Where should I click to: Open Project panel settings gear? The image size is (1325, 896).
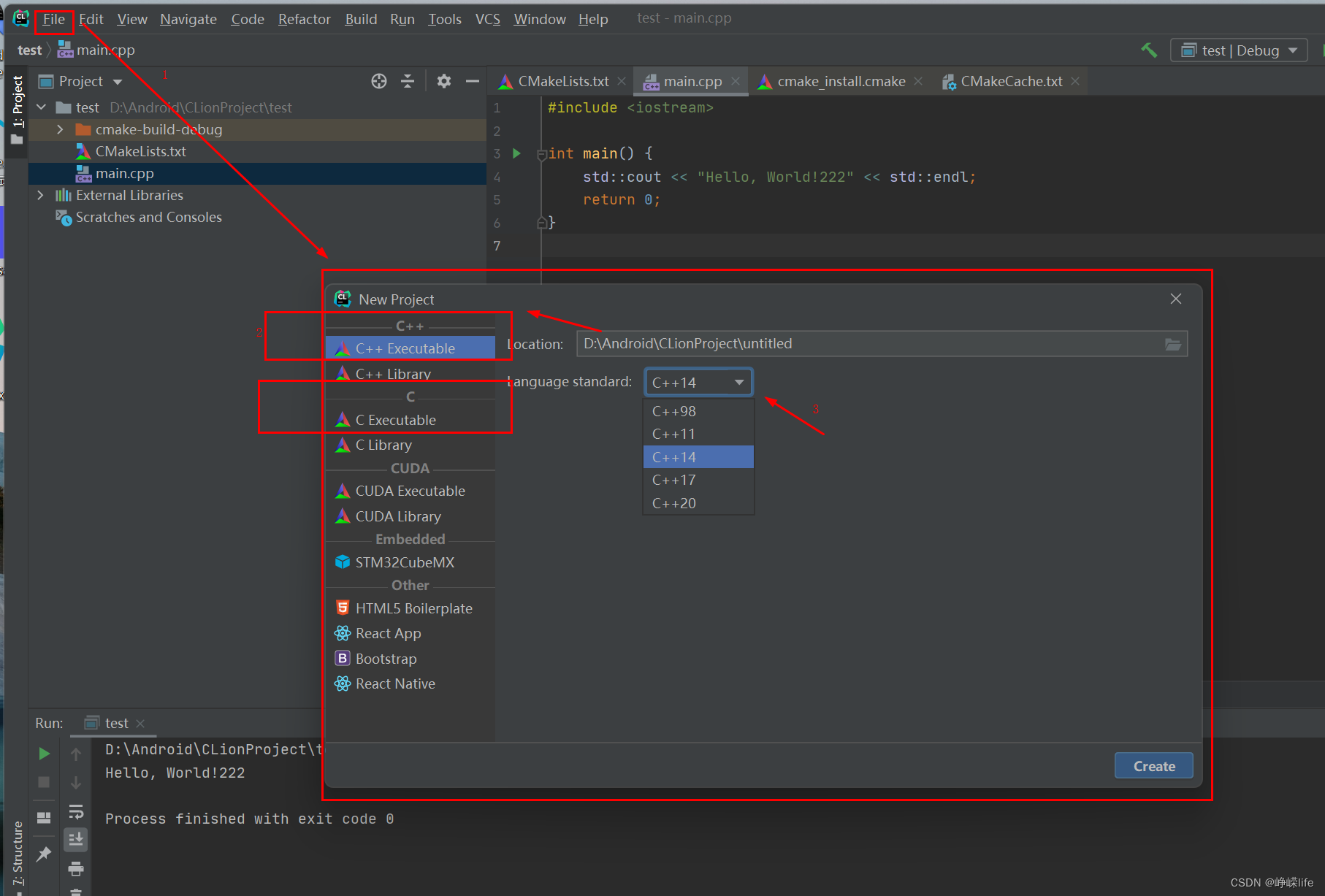443,81
